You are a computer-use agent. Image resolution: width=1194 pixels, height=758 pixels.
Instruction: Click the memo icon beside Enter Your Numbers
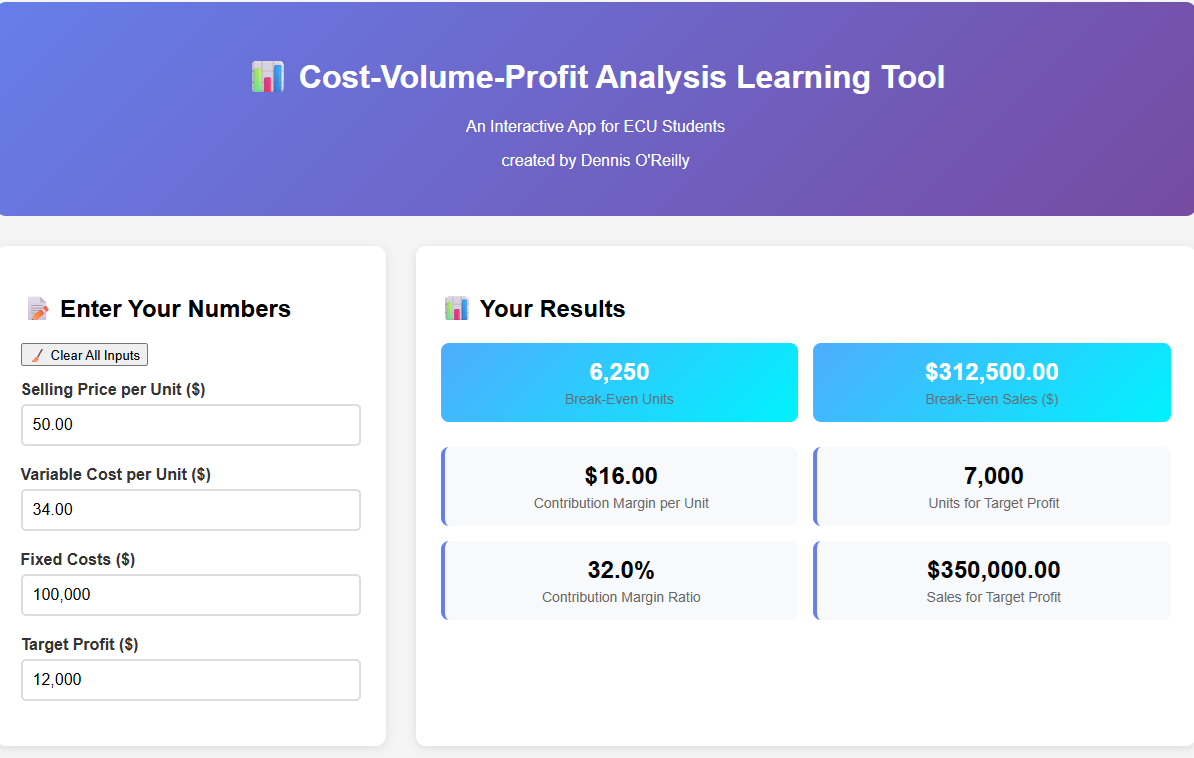pyautogui.click(x=37, y=309)
